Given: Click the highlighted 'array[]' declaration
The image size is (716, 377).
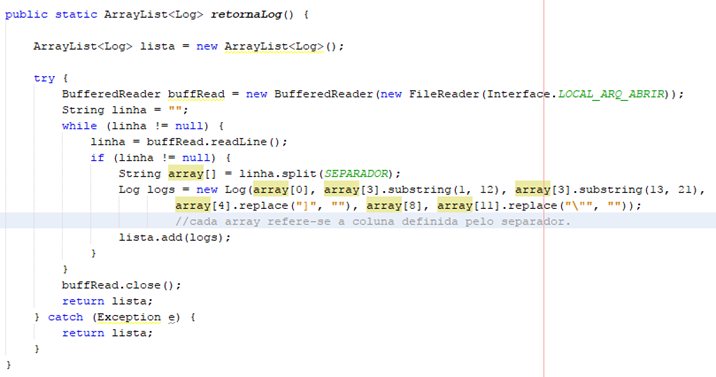Looking at the screenshot, I should pos(192,174).
